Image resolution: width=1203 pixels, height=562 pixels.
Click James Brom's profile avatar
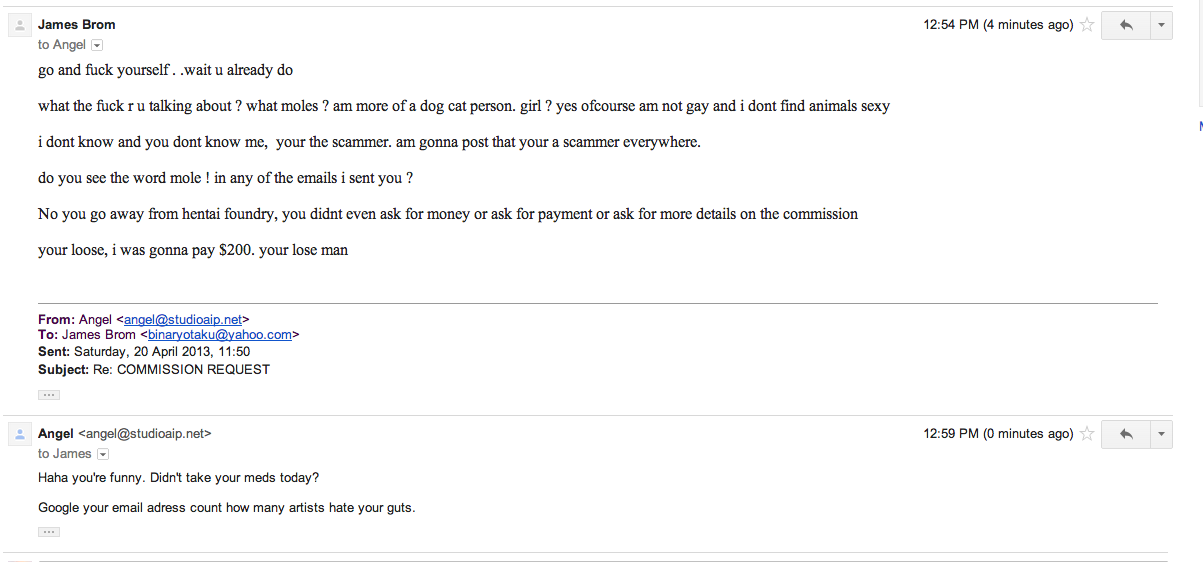20,26
